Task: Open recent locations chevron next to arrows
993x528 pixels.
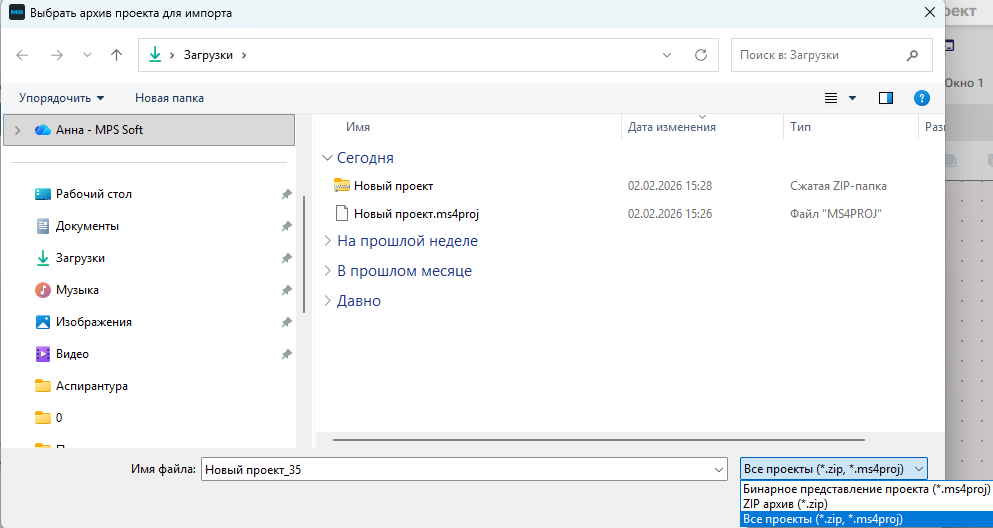Action: tap(87, 55)
